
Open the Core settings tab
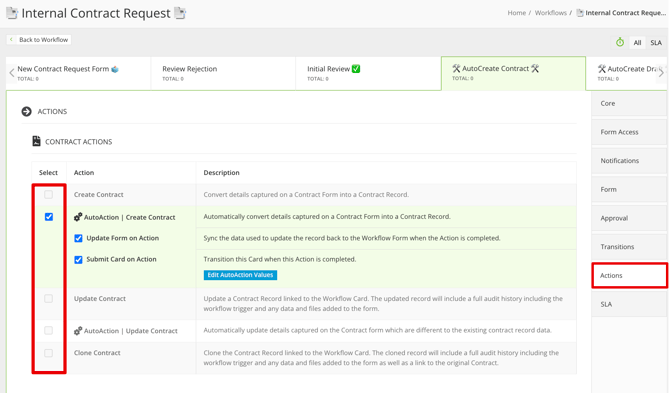point(629,103)
